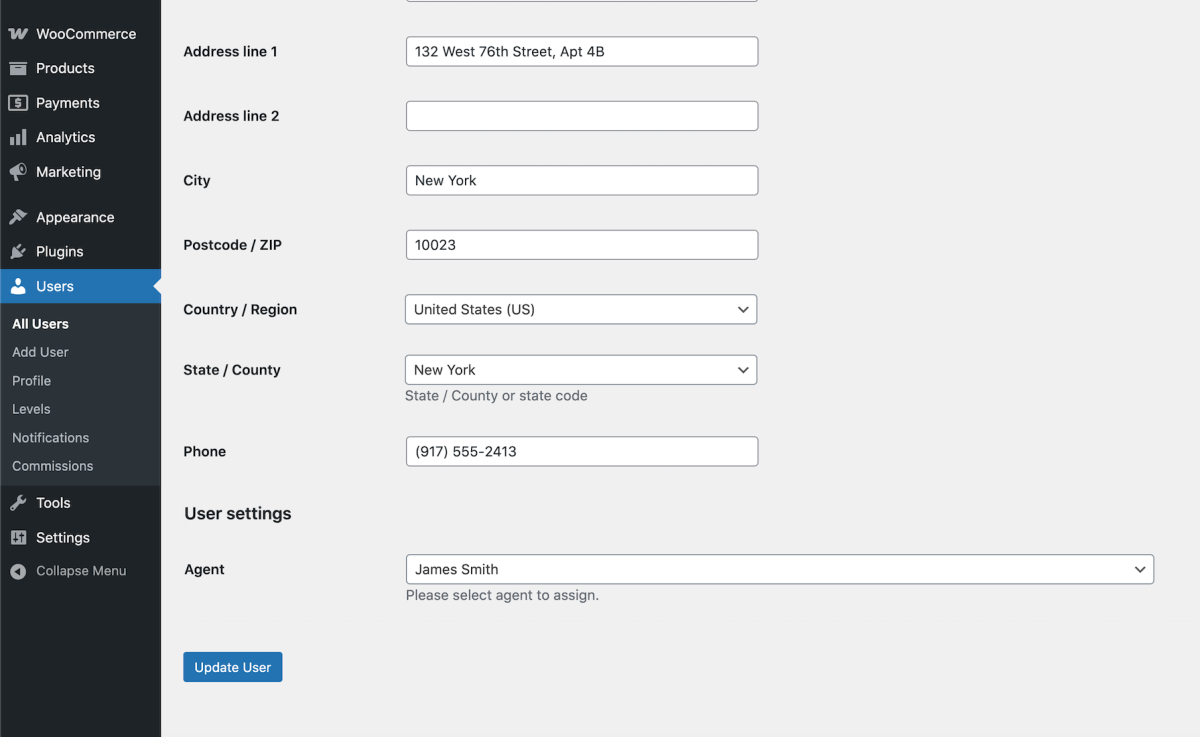
Task: Expand the Agent selection dropdown
Action: [779, 570]
